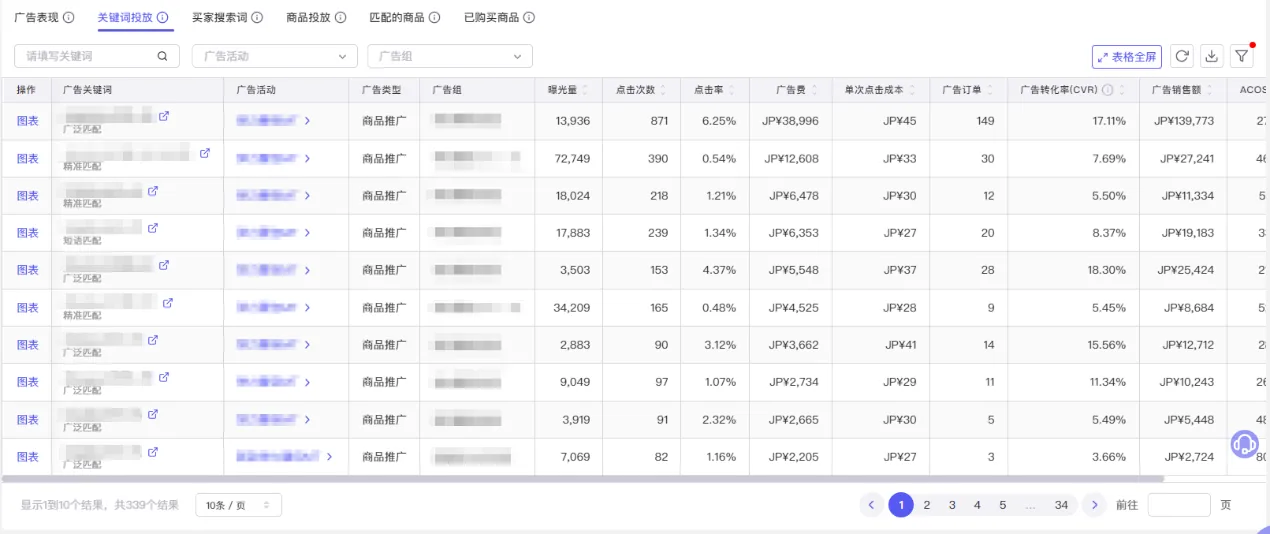
Task: Open keyword external link in 3,919 row
Action: coord(153,414)
